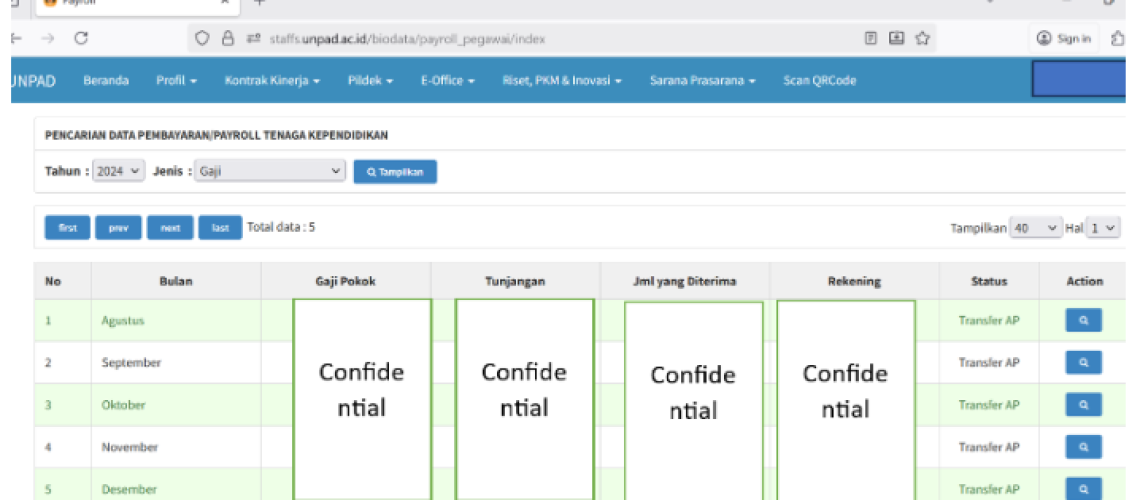Expand the E-Office dropdown menu
1140x500 pixels.
[447, 81]
